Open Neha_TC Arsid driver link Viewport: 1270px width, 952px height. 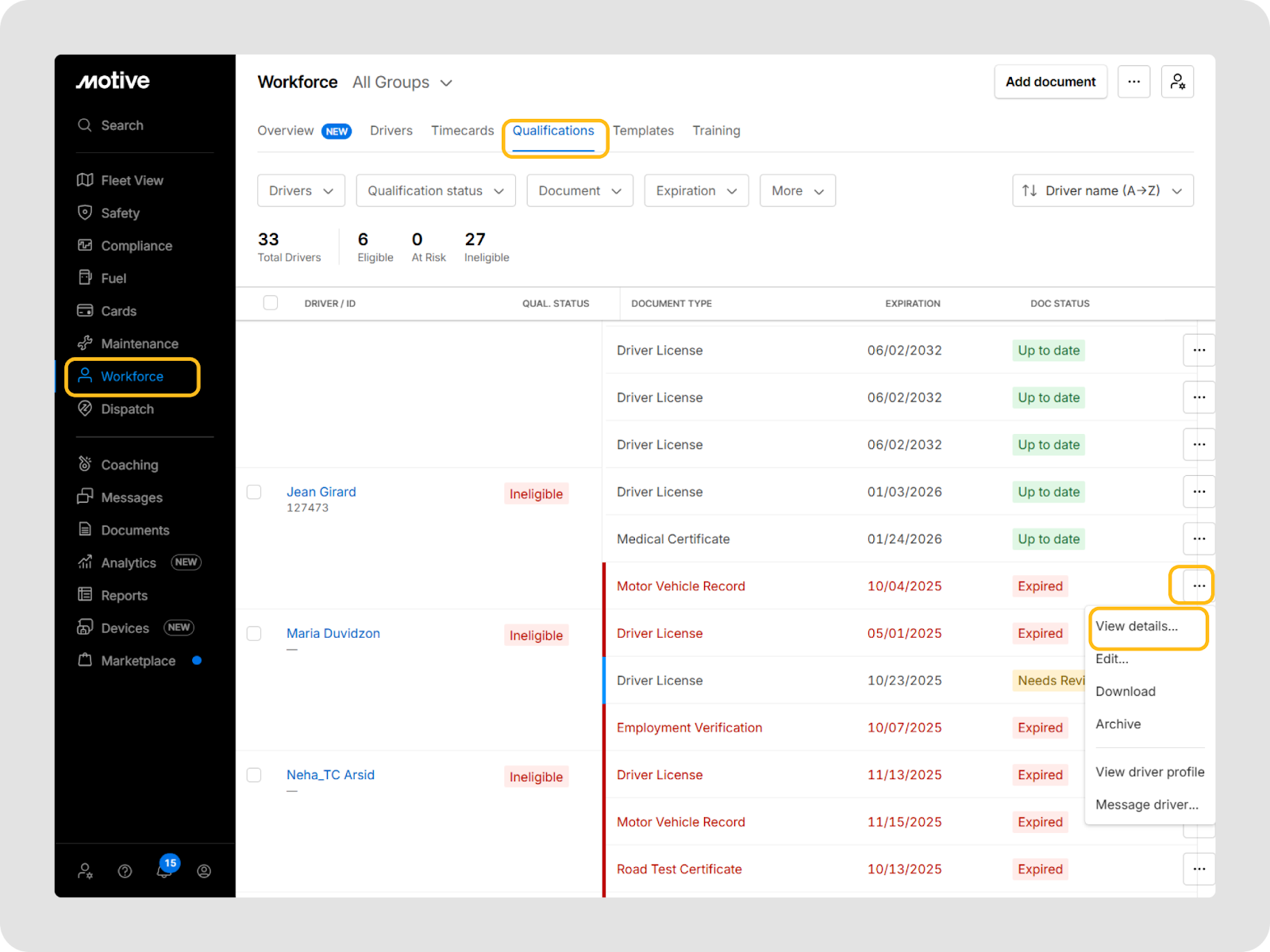point(330,775)
